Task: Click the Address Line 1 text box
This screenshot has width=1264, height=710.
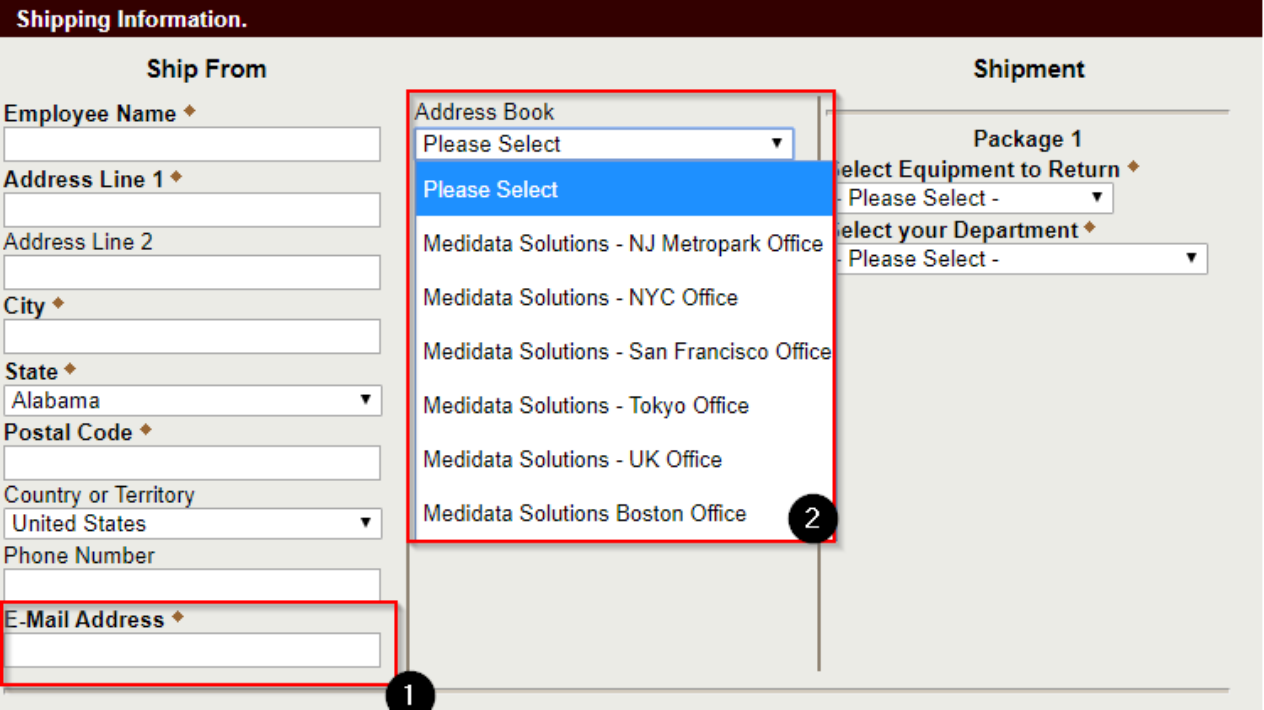Action: pos(192,210)
